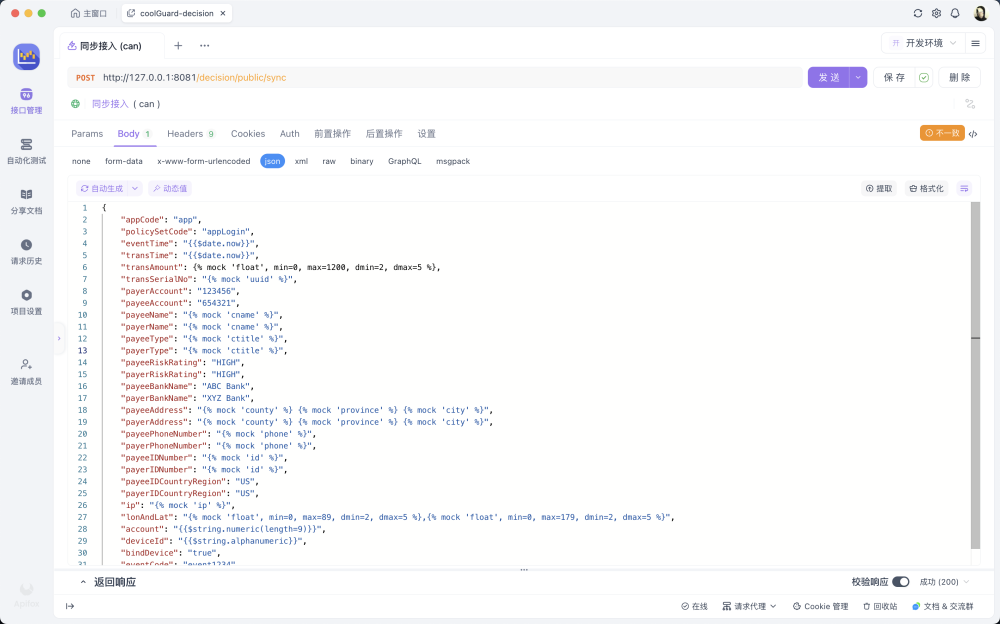
Task: Click the word wrap icon beside 格式化
Action: (x=964, y=188)
